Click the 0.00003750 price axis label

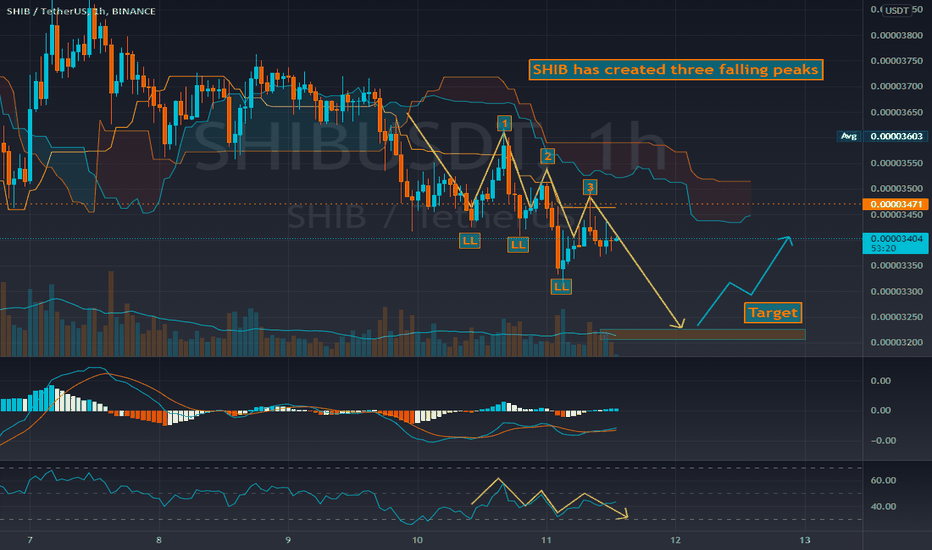[896, 61]
